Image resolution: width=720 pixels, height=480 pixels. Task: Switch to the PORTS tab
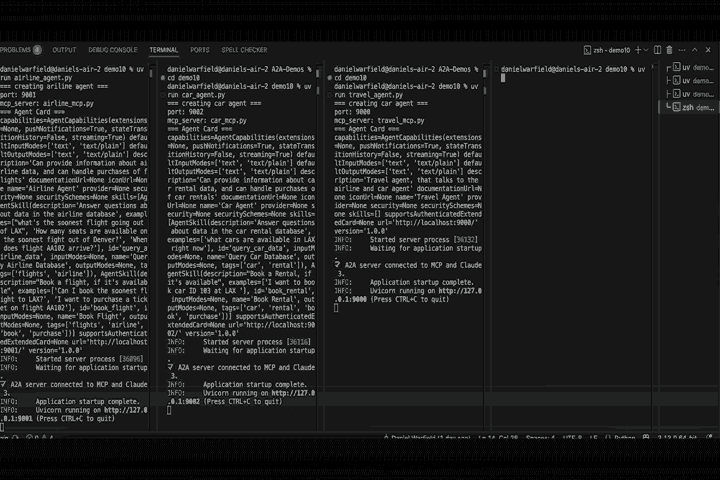200,50
